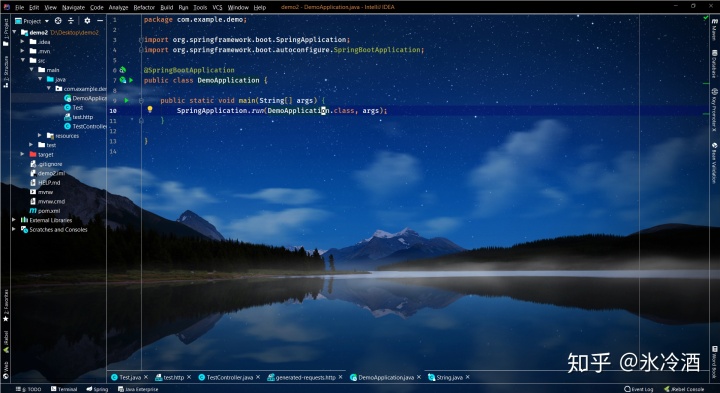Switch to the String.java editor tab

click(x=449, y=377)
